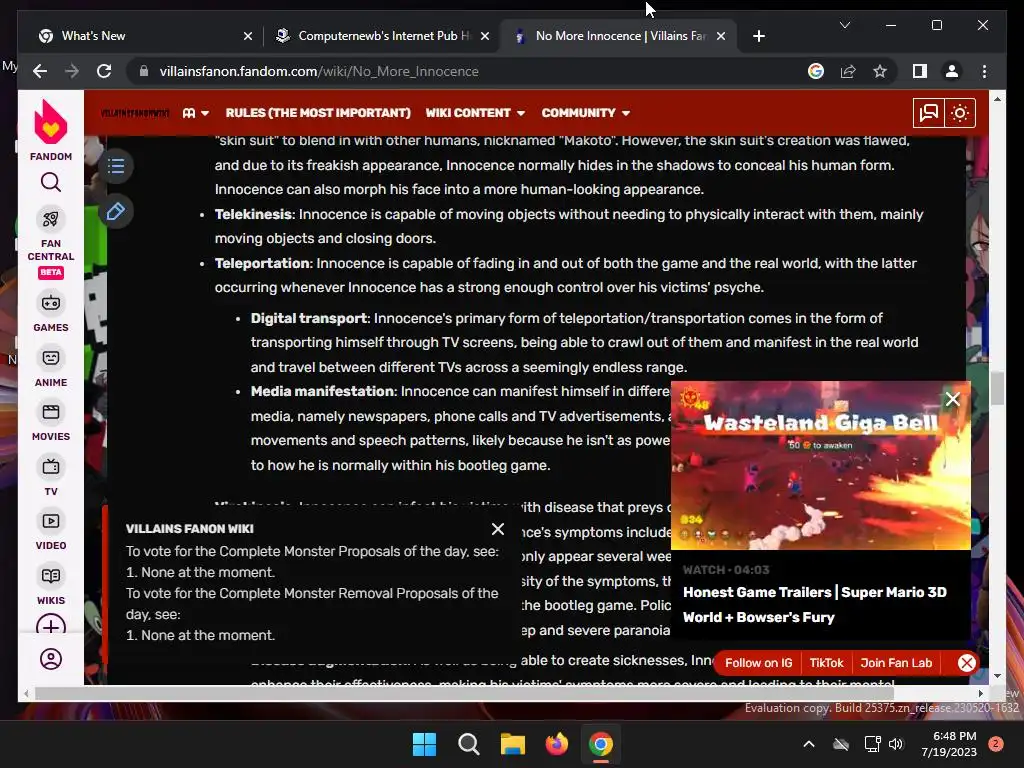
Task: View site info lock icon
Action: point(144,71)
